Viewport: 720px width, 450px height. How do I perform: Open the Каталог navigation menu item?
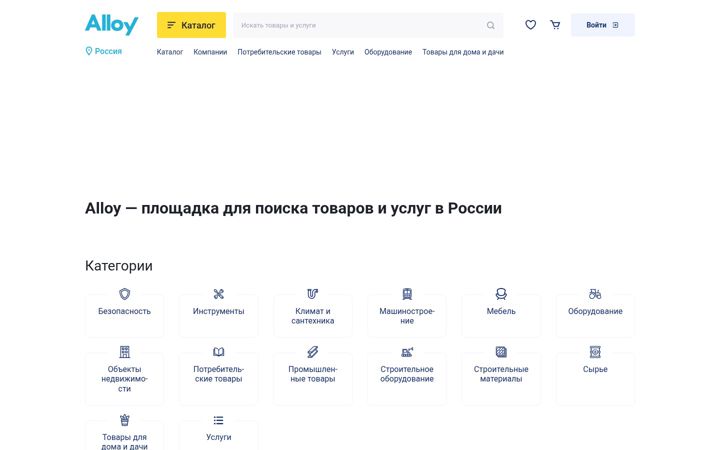[x=170, y=52]
